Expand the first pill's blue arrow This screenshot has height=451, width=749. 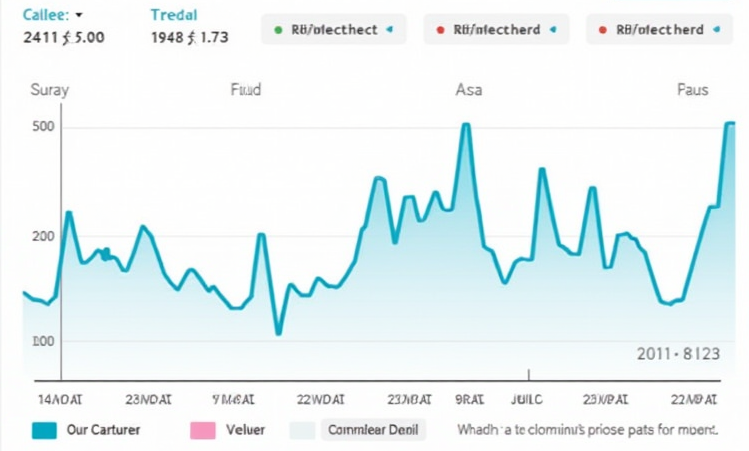[389, 30]
